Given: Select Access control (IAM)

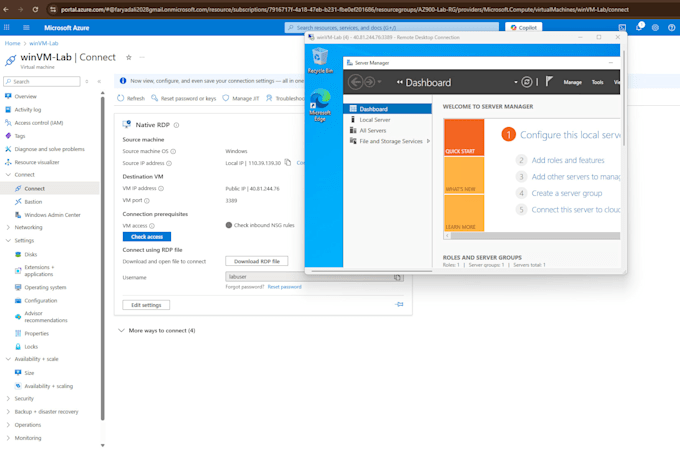Looking at the screenshot, I should [39, 123].
